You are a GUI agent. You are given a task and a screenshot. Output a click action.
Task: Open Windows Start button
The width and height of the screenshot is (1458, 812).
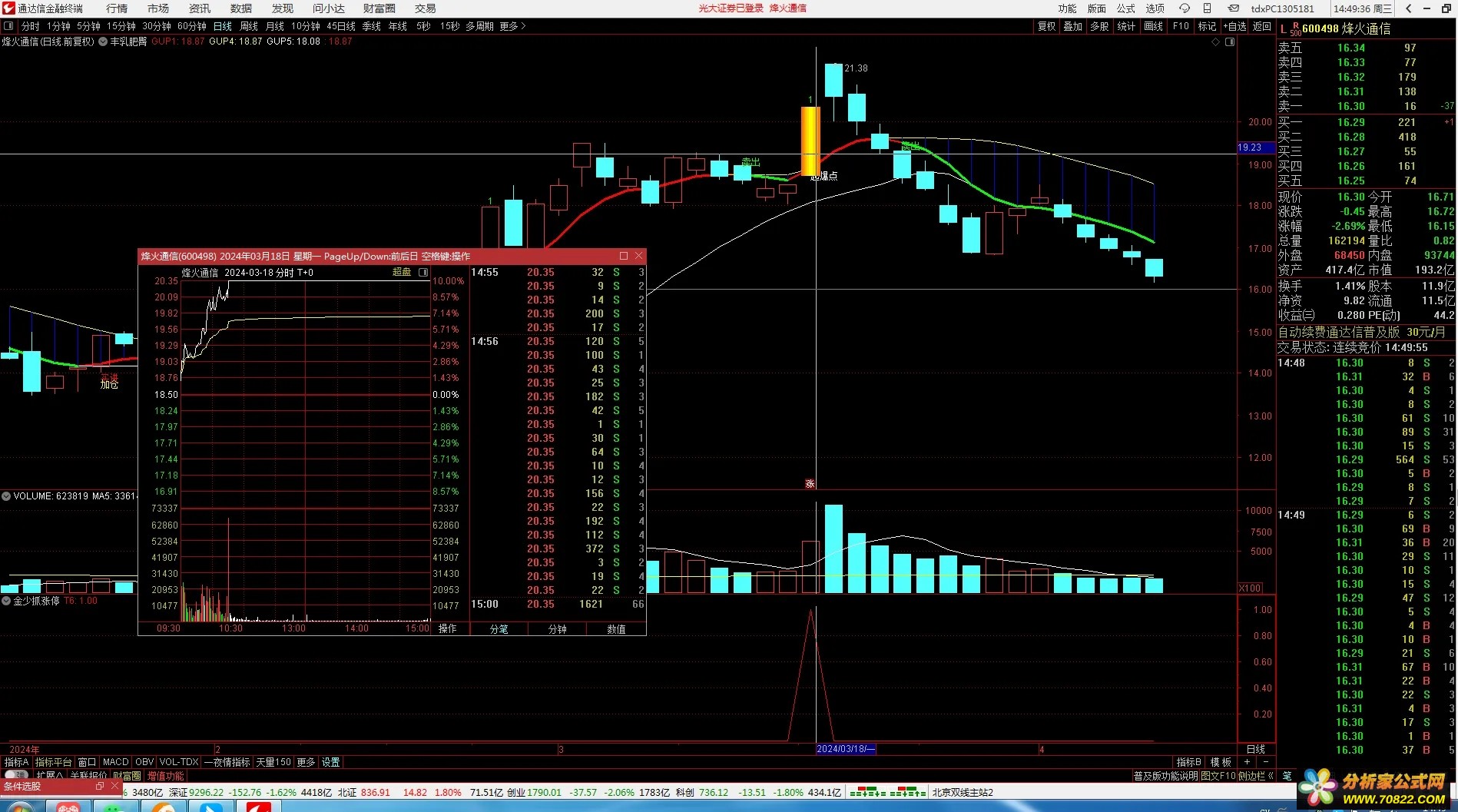tap(19, 807)
